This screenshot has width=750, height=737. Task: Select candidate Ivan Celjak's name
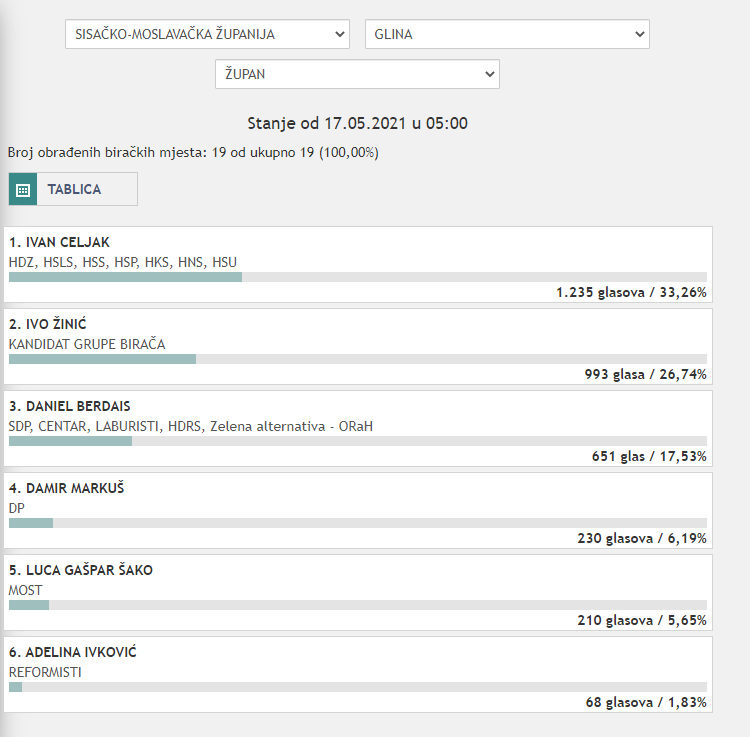(x=60, y=243)
